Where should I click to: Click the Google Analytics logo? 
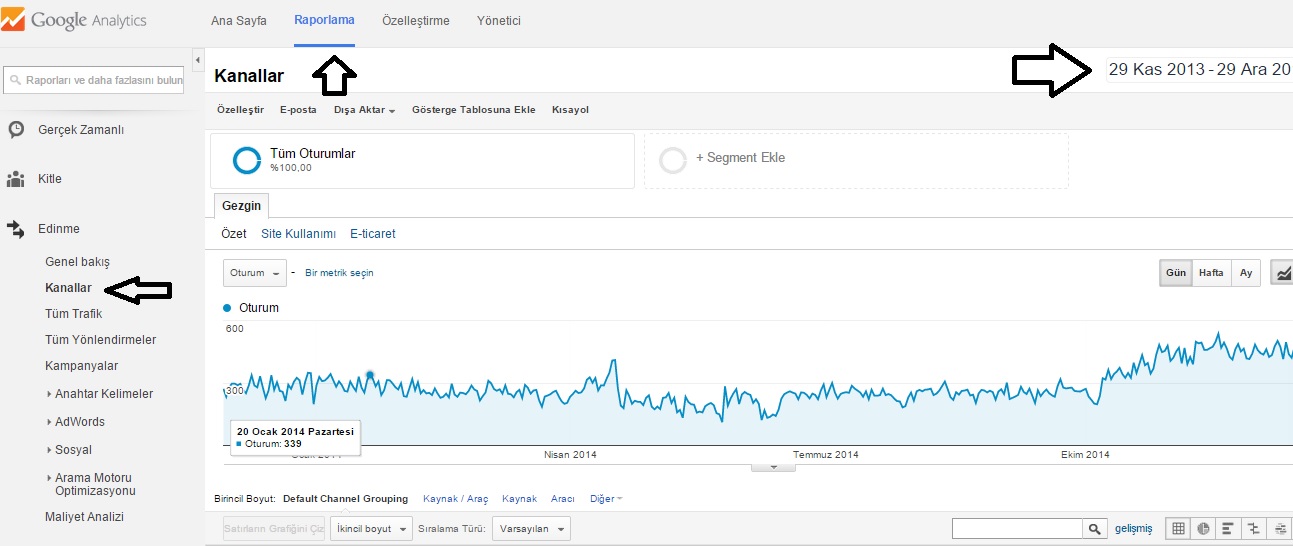coord(75,20)
